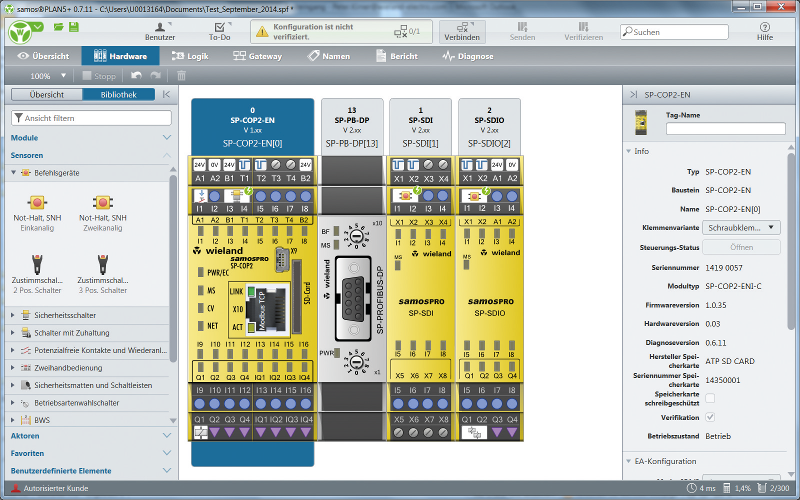The width and height of the screenshot is (800, 500).
Task: Open the Hilfe help menu
Action: click(x=765, y=32)
